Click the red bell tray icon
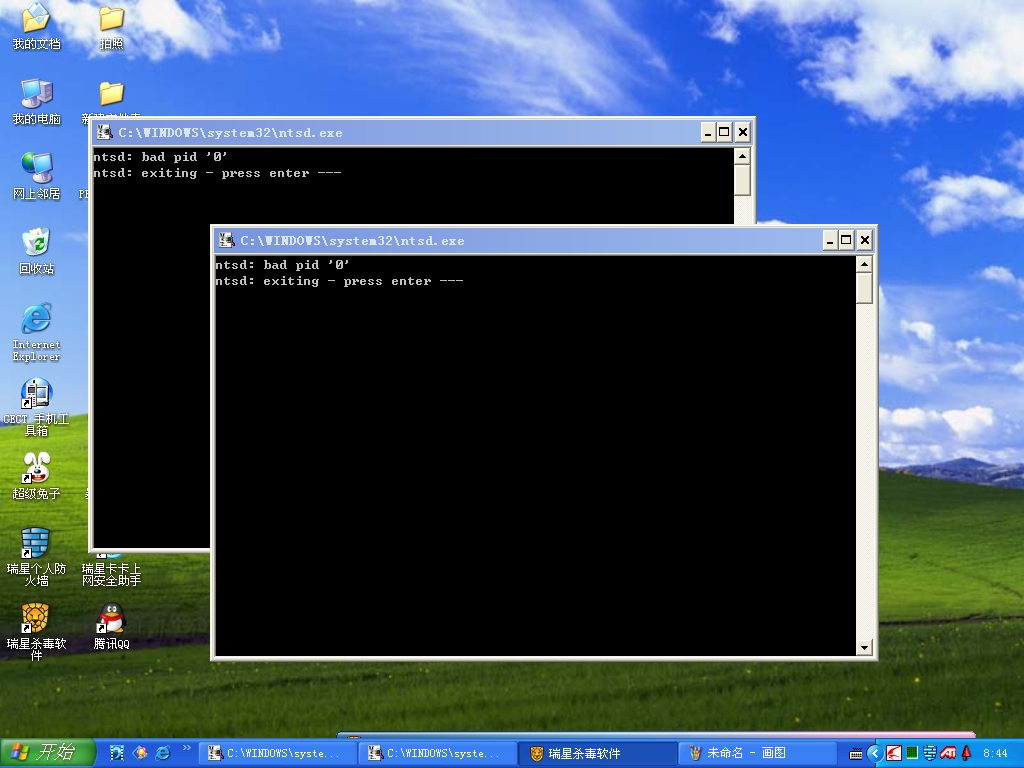This screenshot has width=1024, height=768. pyautogui.click(x=967, y=753)
